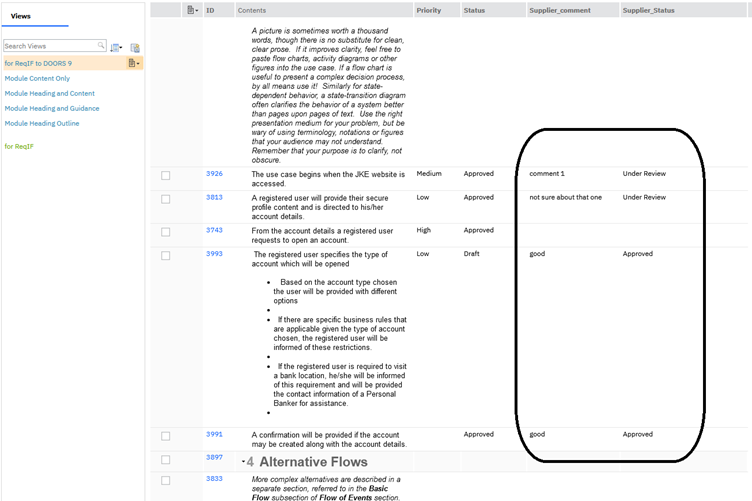This screenshot has width=752, height=501.
Task: Check the box next to artifact 3991
Action: click(166, 436)
